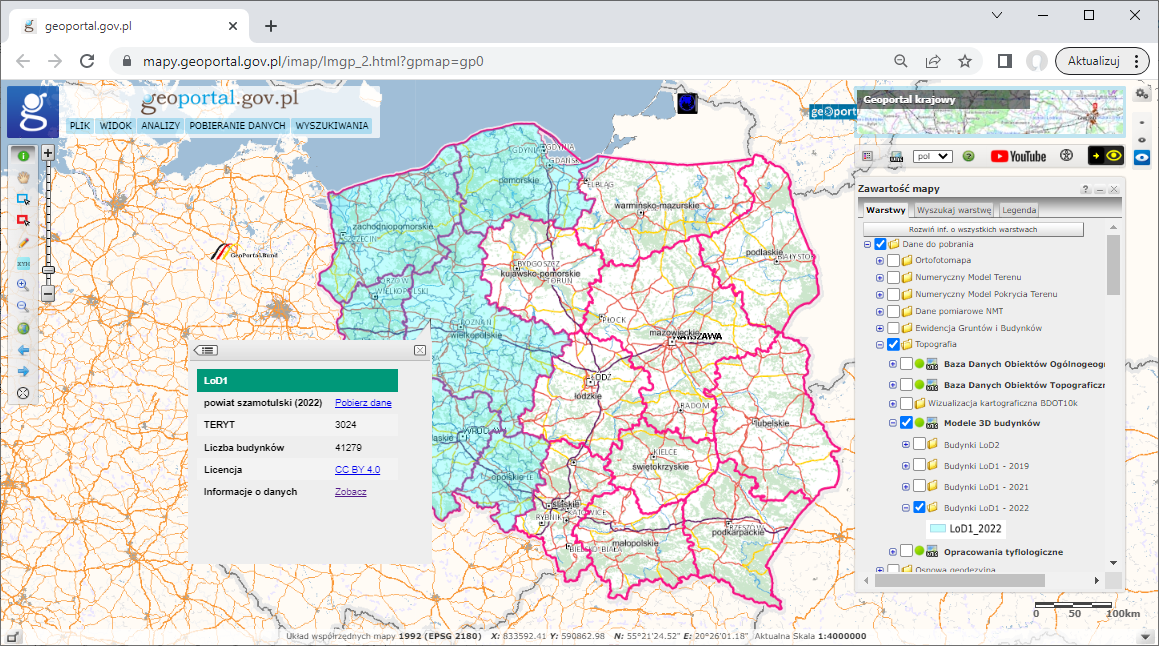
Task: Open the YouTube channel icon
Action: [1018, 156]
